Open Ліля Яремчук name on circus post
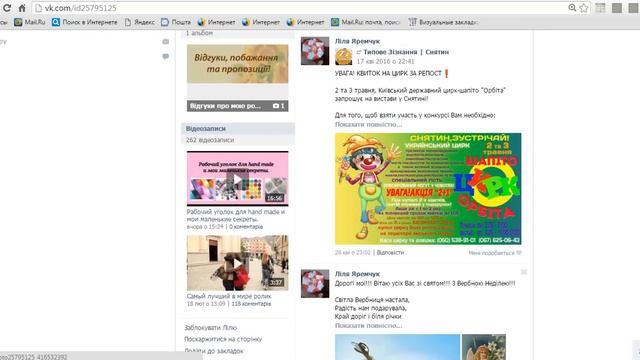 coord(357,41)
